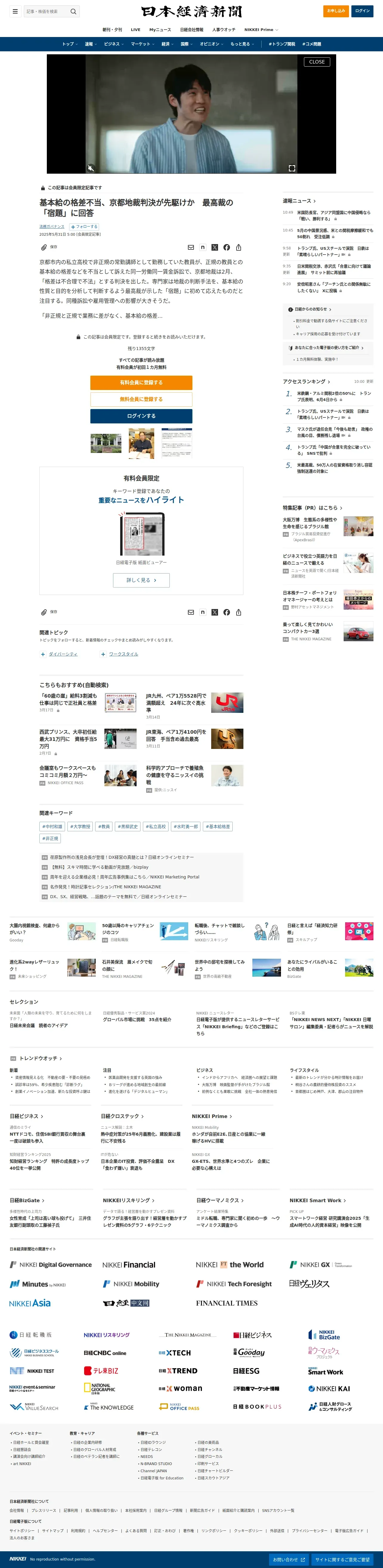Open 日経からのお知らせ info link
This screenshot has height=1568, width=383.
coord(309,309)
